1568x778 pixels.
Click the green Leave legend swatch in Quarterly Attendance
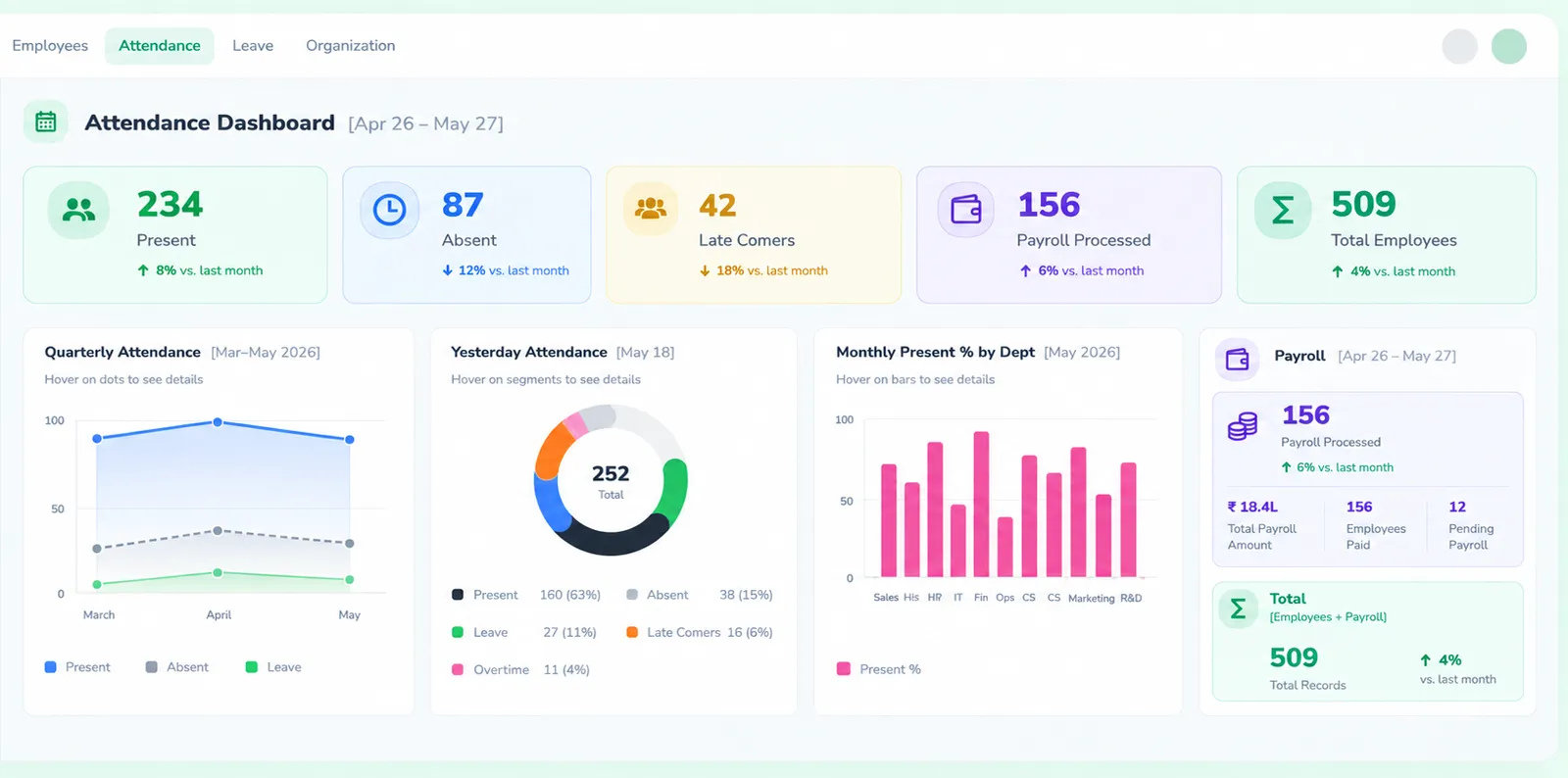252,667
